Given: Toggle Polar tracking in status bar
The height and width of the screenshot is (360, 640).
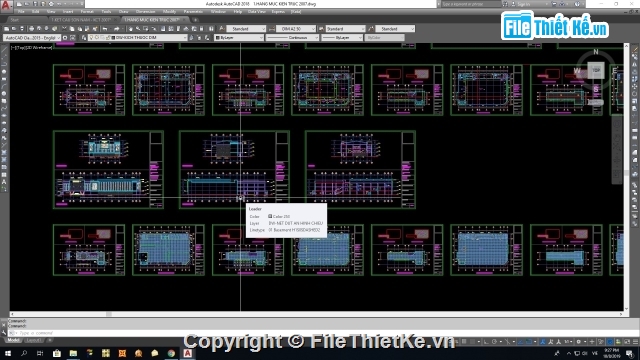Looking at the screenshot, I should click(494, 342).
